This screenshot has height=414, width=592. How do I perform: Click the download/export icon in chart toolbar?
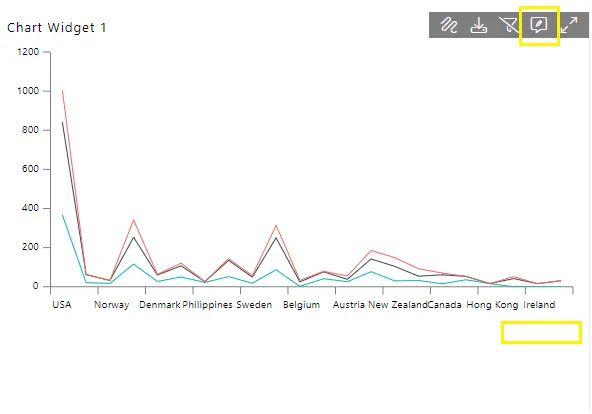(x=478, y=25)
